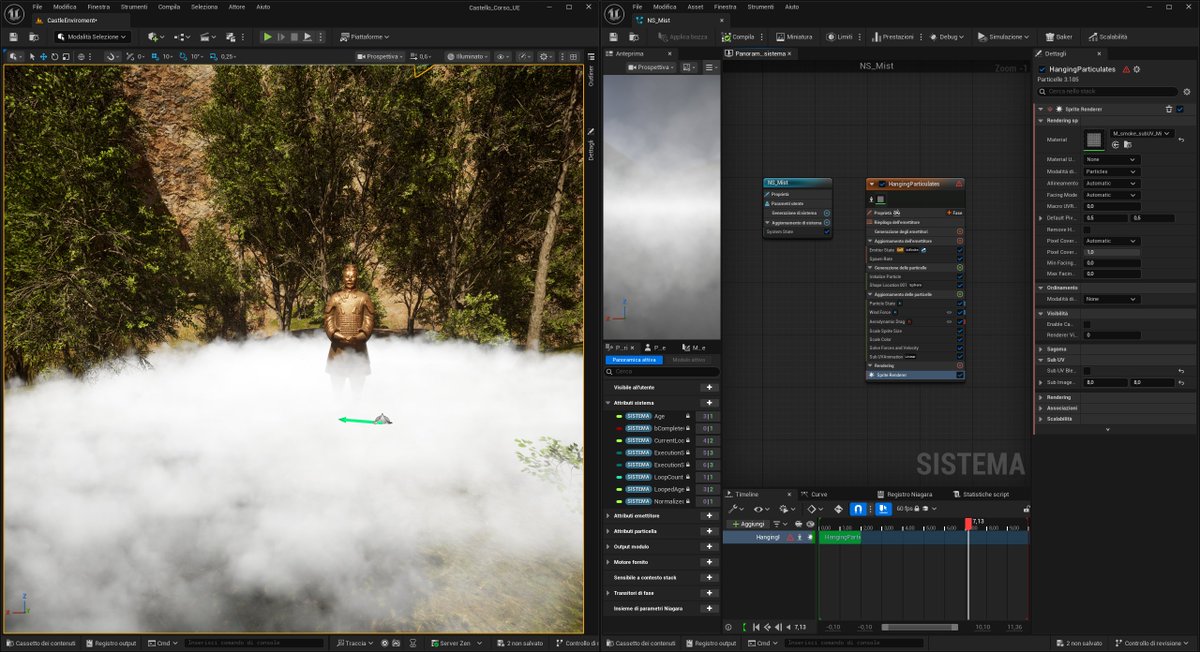Click the Fase button on the Proprietà node
The image size is (1200, 652).
pos(955,212)
